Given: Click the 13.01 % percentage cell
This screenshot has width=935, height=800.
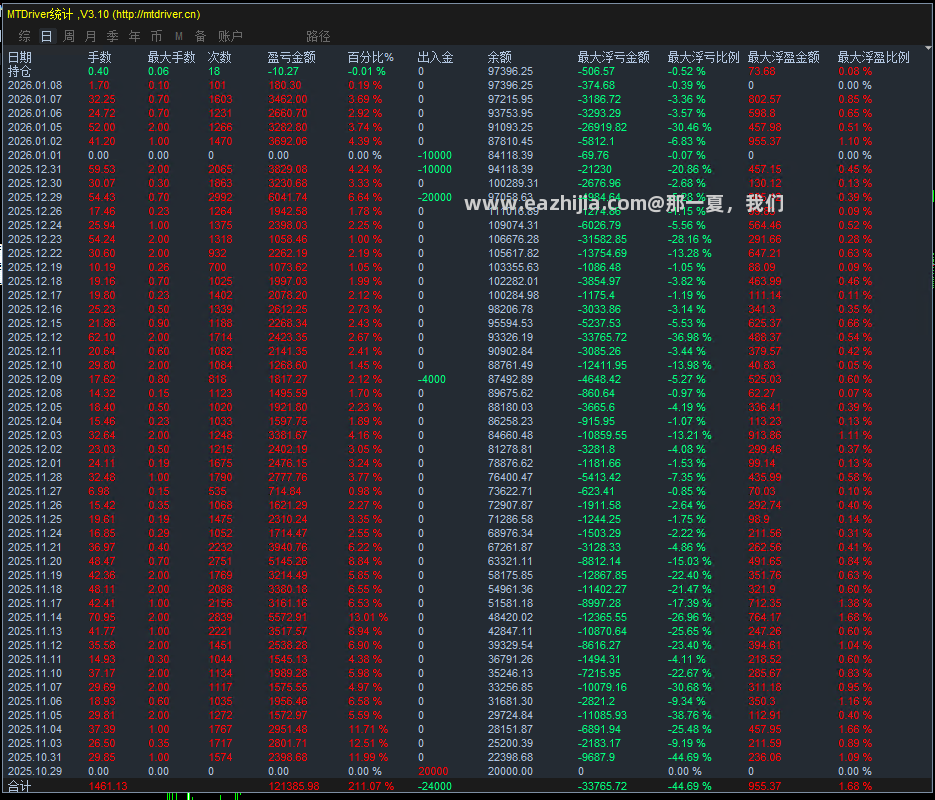Looking at the screenshot, I should [x=368, y=617].
